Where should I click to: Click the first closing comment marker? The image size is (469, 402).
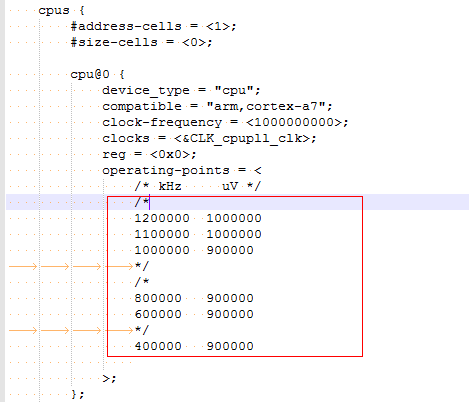142,266
